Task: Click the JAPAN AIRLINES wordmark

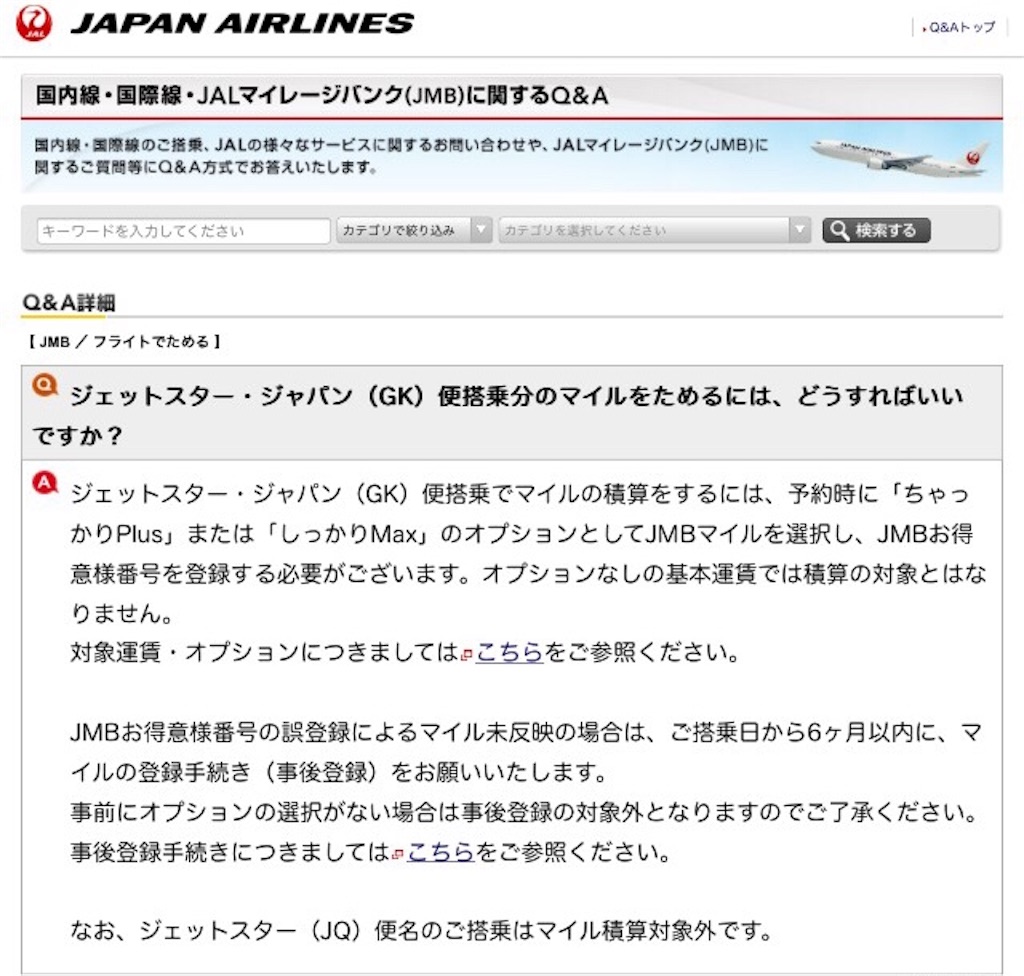Action: 242,24
